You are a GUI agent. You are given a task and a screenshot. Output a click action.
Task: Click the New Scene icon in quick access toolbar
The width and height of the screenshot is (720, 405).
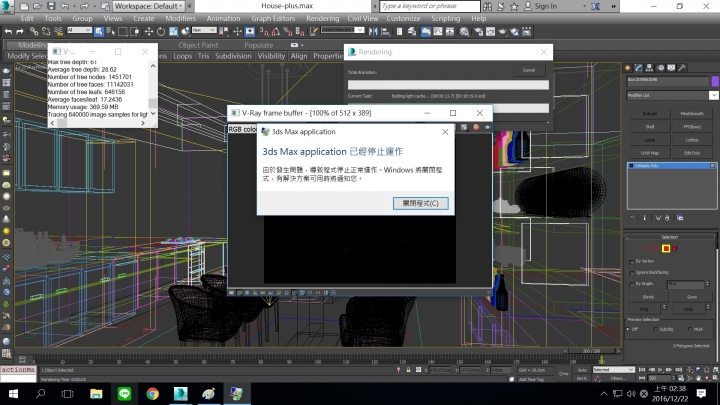(x=24, y=6)
